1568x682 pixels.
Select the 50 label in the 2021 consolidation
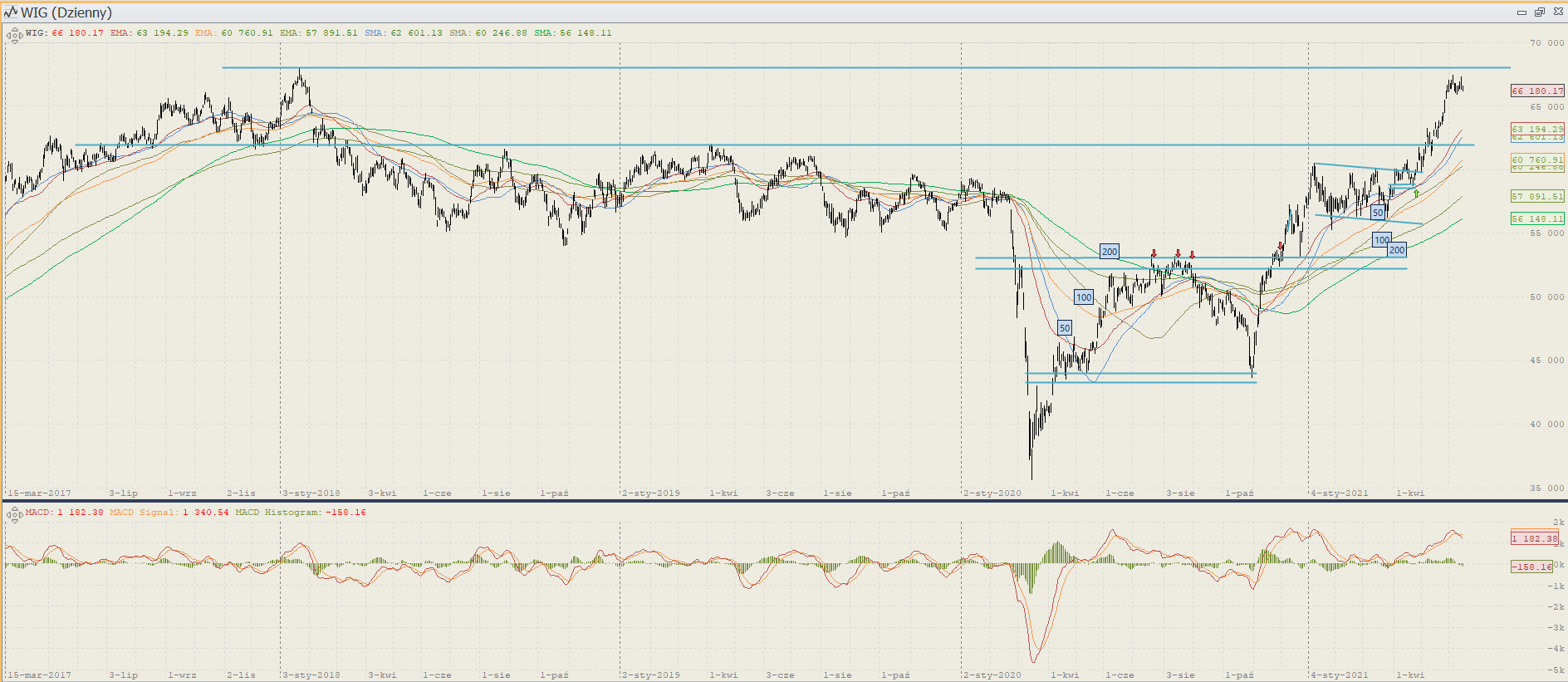click(x=1378, y=213)
